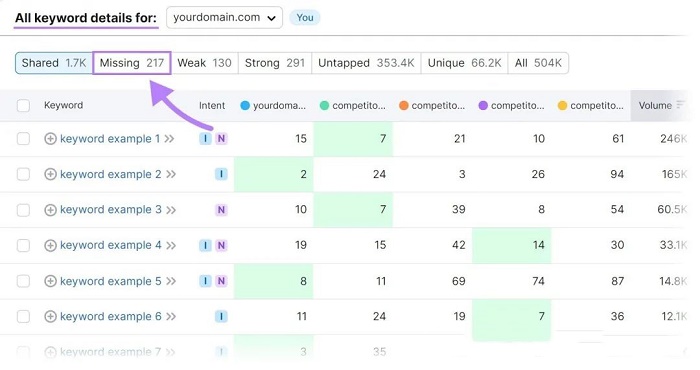Switch to the Missing 217 tab
The image size is (700, 370).
(x=132, y=63)
